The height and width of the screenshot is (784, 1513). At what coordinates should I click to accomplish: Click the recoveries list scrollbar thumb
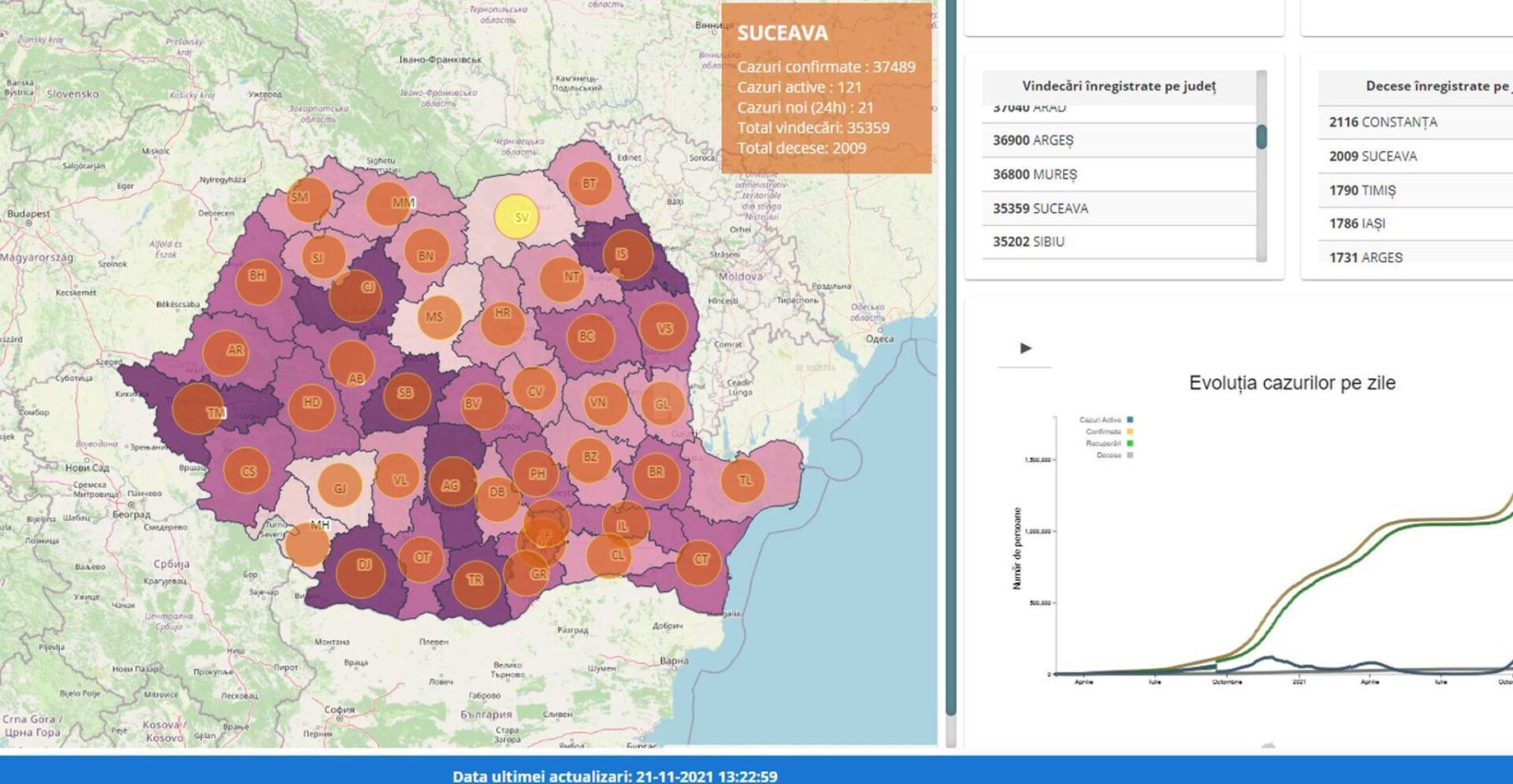tap(1262, 136)
